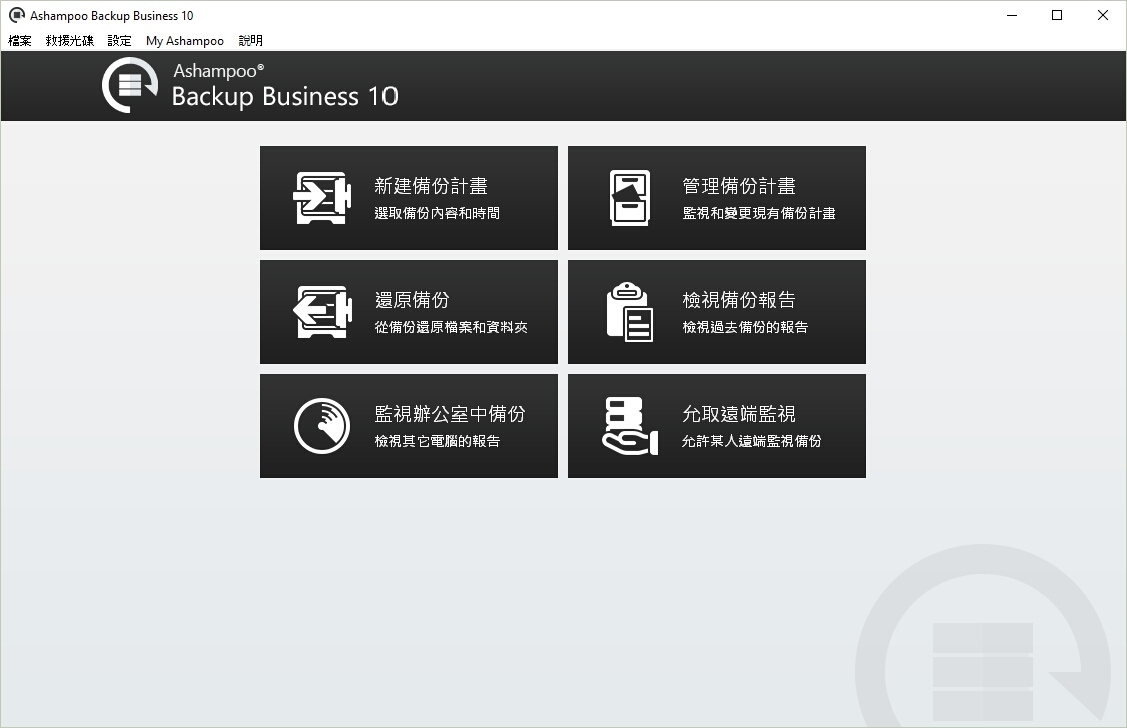
Task: Open the 說明 menu
Action: click(251, 41)
